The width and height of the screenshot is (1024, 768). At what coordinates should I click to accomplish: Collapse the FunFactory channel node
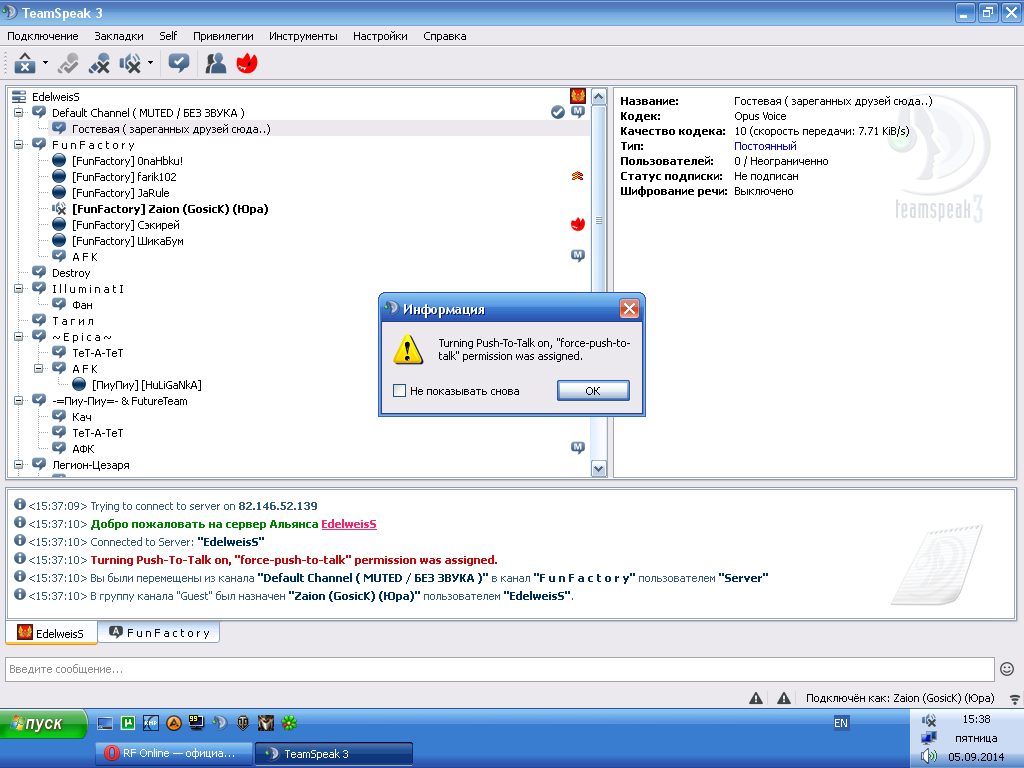[x=19, y=144]
